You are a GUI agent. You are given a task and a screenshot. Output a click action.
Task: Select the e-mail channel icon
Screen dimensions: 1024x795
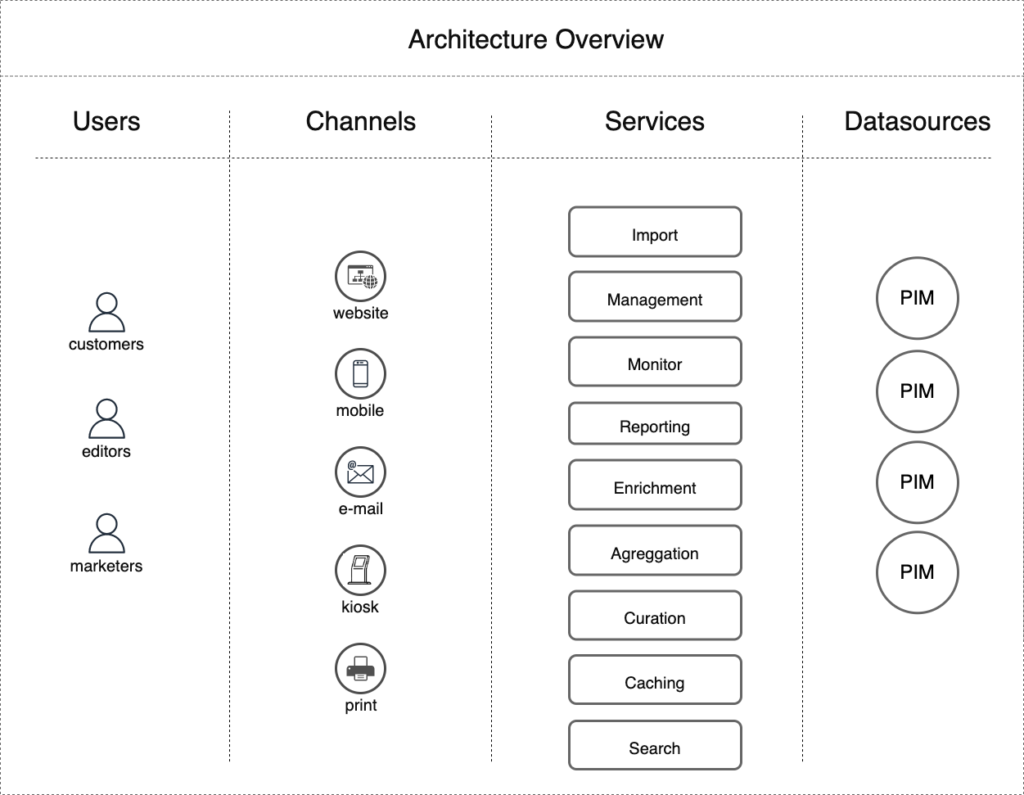point(360,472)
